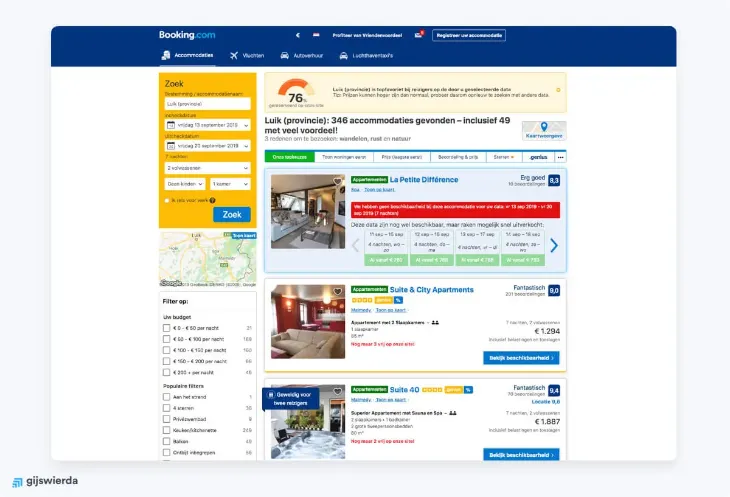
Task: Open the Geen kinderen dropdown
Action: pyautogui.click(x=185, y=184)
